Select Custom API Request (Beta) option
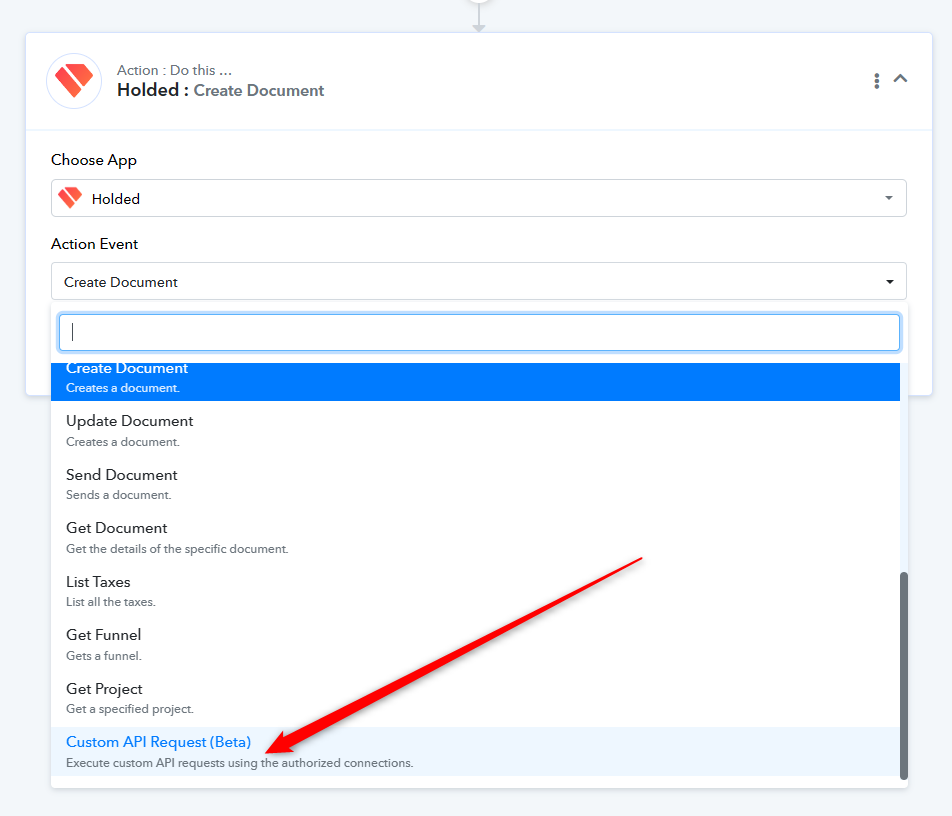The height and width of the screenshot is (816, 952). pos(475,752)
